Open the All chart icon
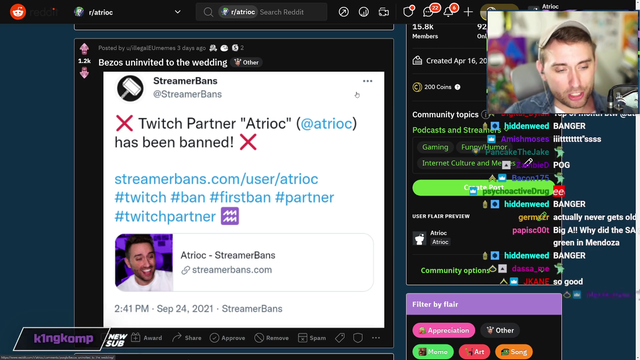 [x=364, y=12]
